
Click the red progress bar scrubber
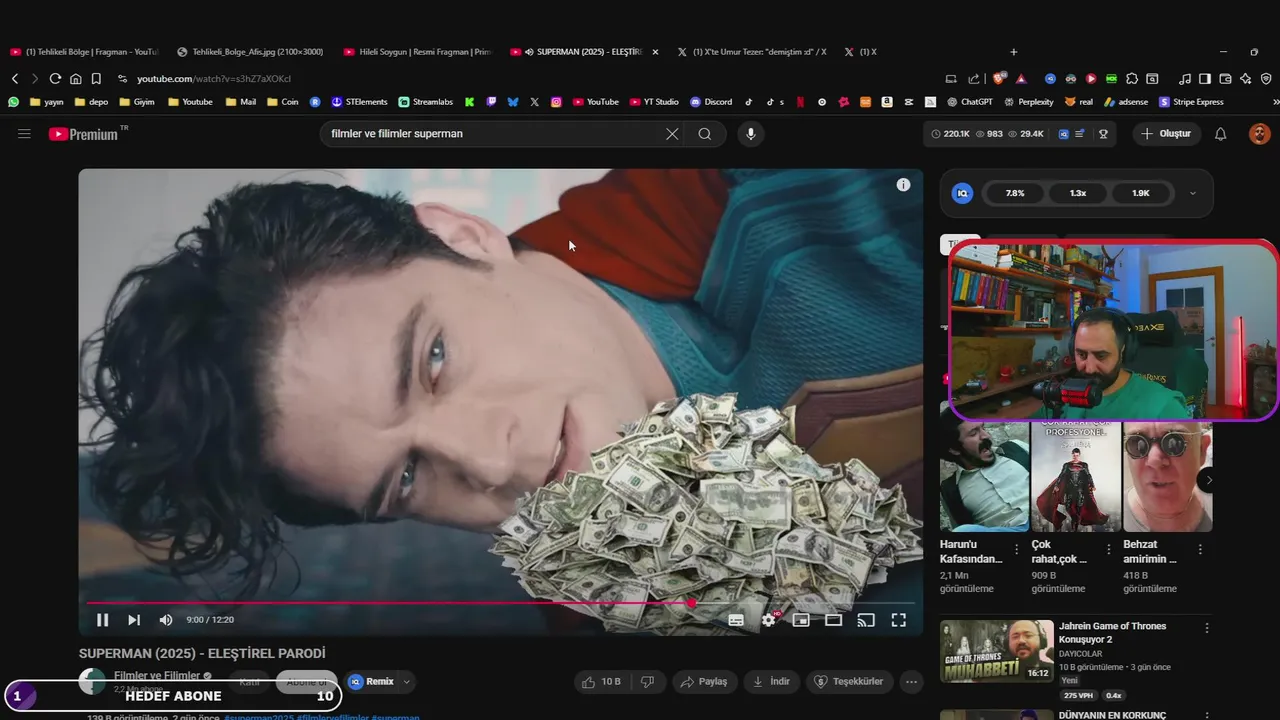(691, 603)
